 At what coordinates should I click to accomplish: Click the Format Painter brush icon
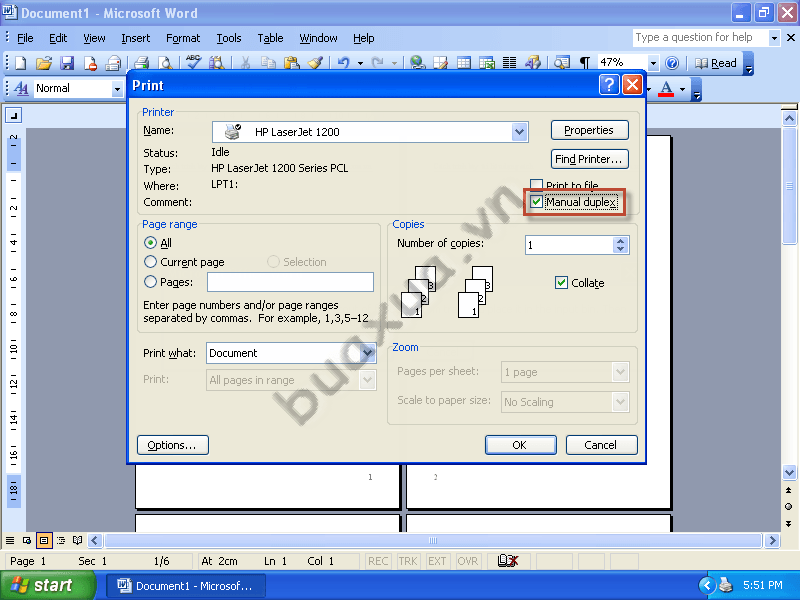tap(315, 63)
